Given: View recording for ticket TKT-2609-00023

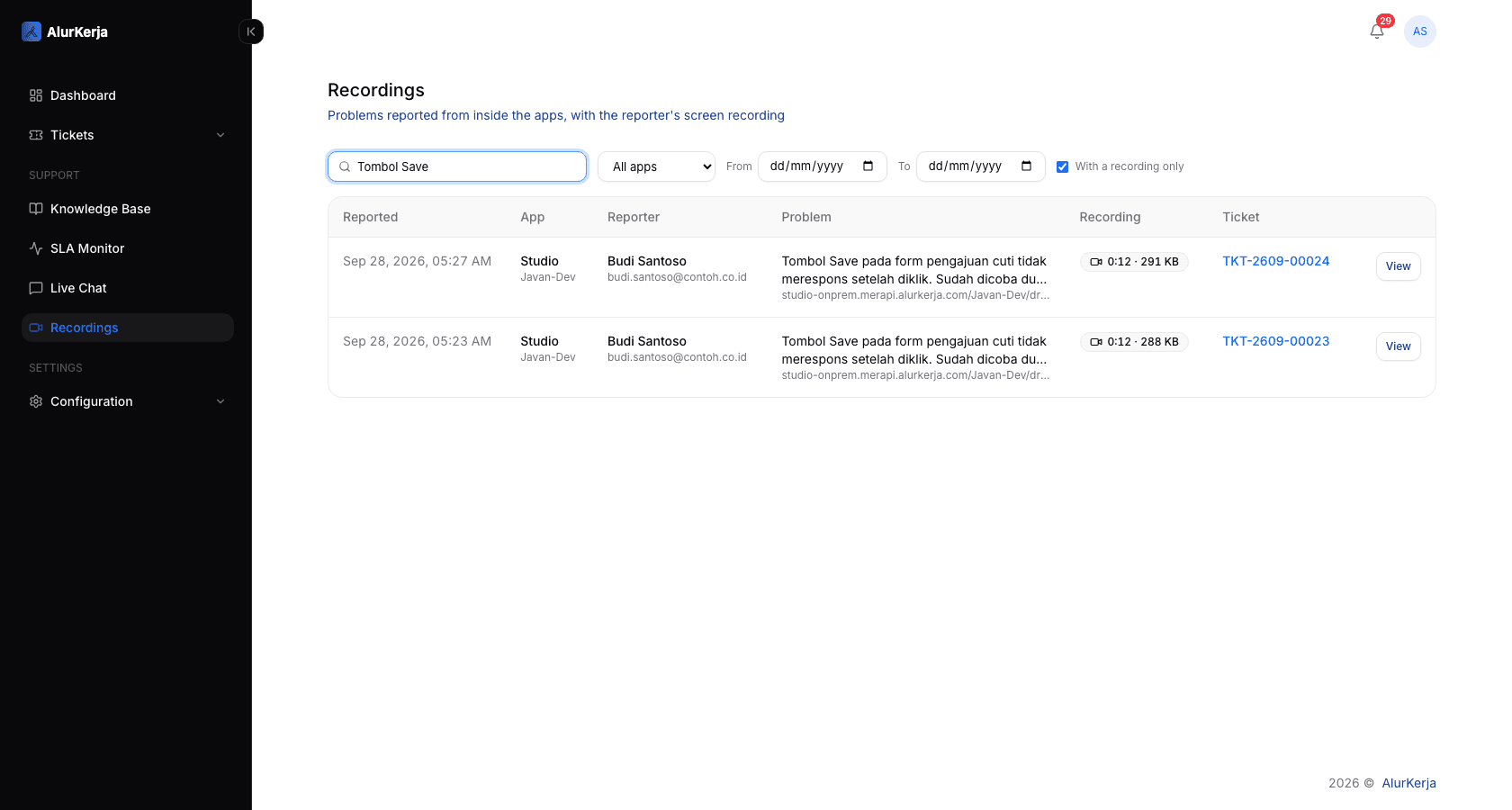Looking at the screenshot, I should pyautogui.click(x=1399, y=346).
